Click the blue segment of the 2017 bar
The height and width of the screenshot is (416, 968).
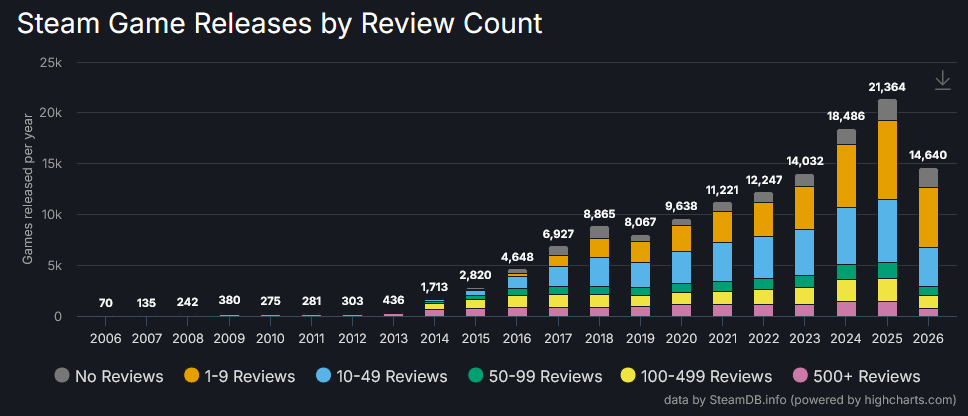tap(557, 277)
